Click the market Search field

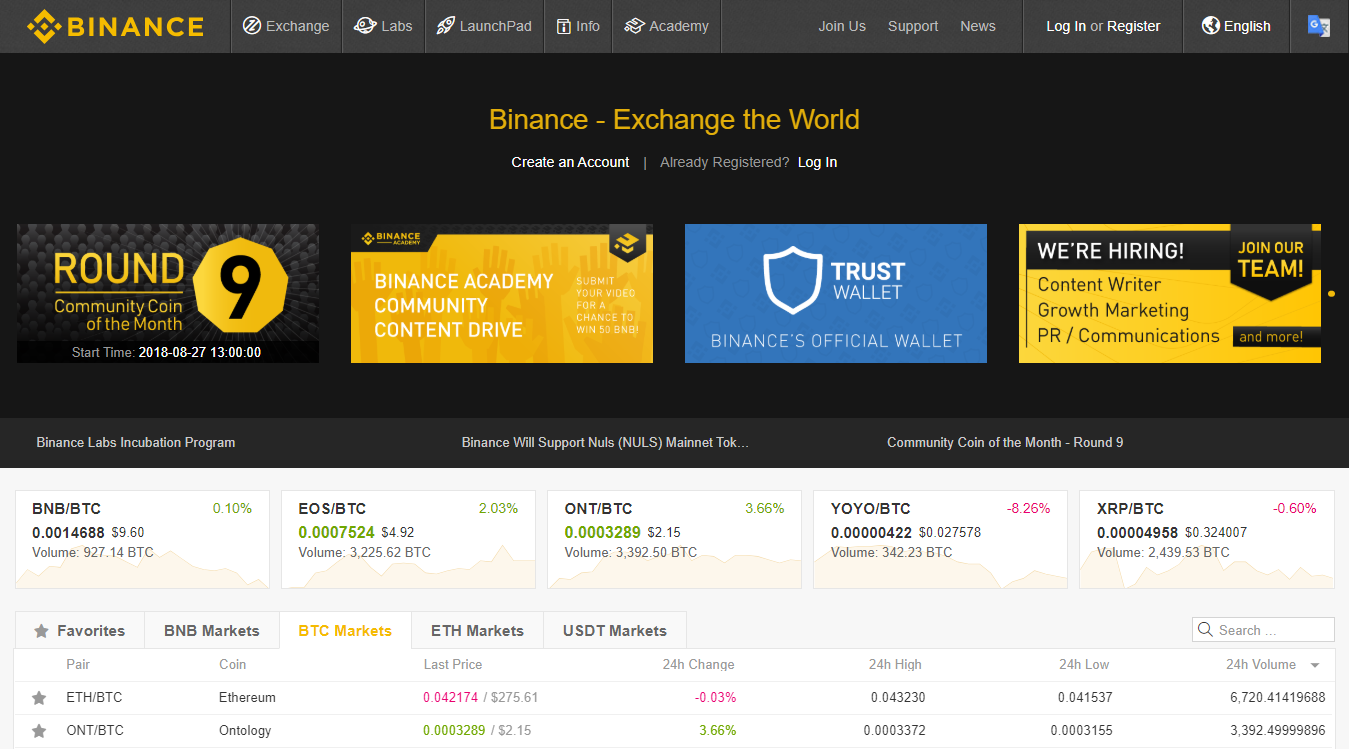coord(1263,630)
